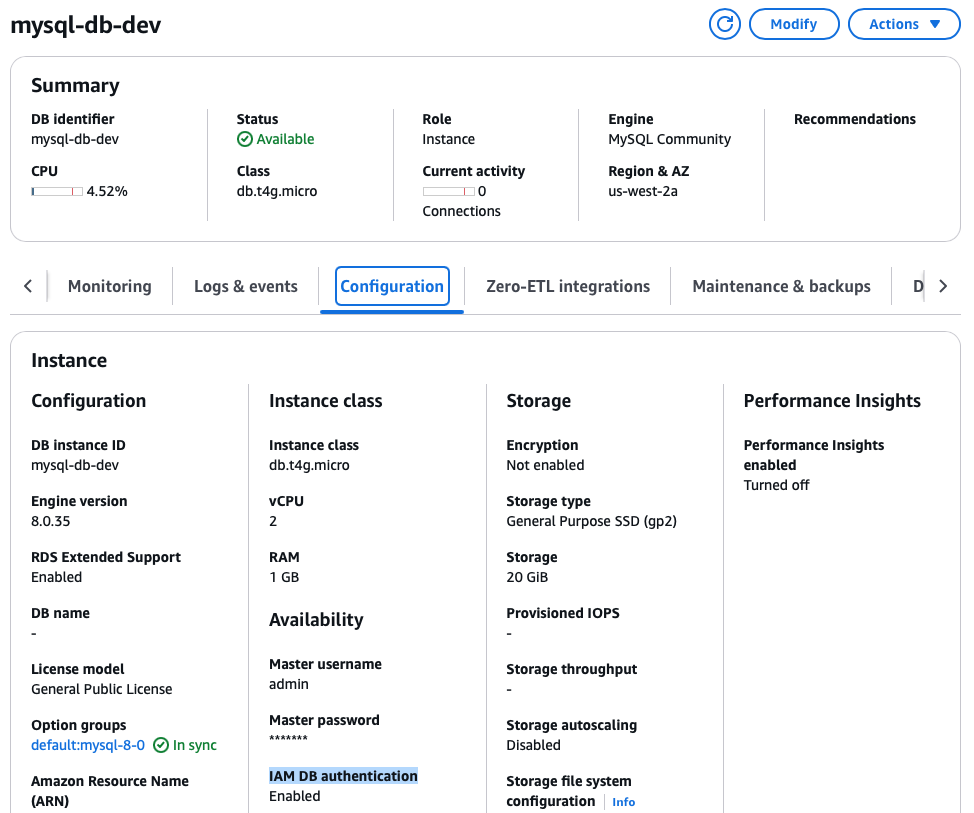
Task: Click the Current activity connections bar
Action: (448, 191)
